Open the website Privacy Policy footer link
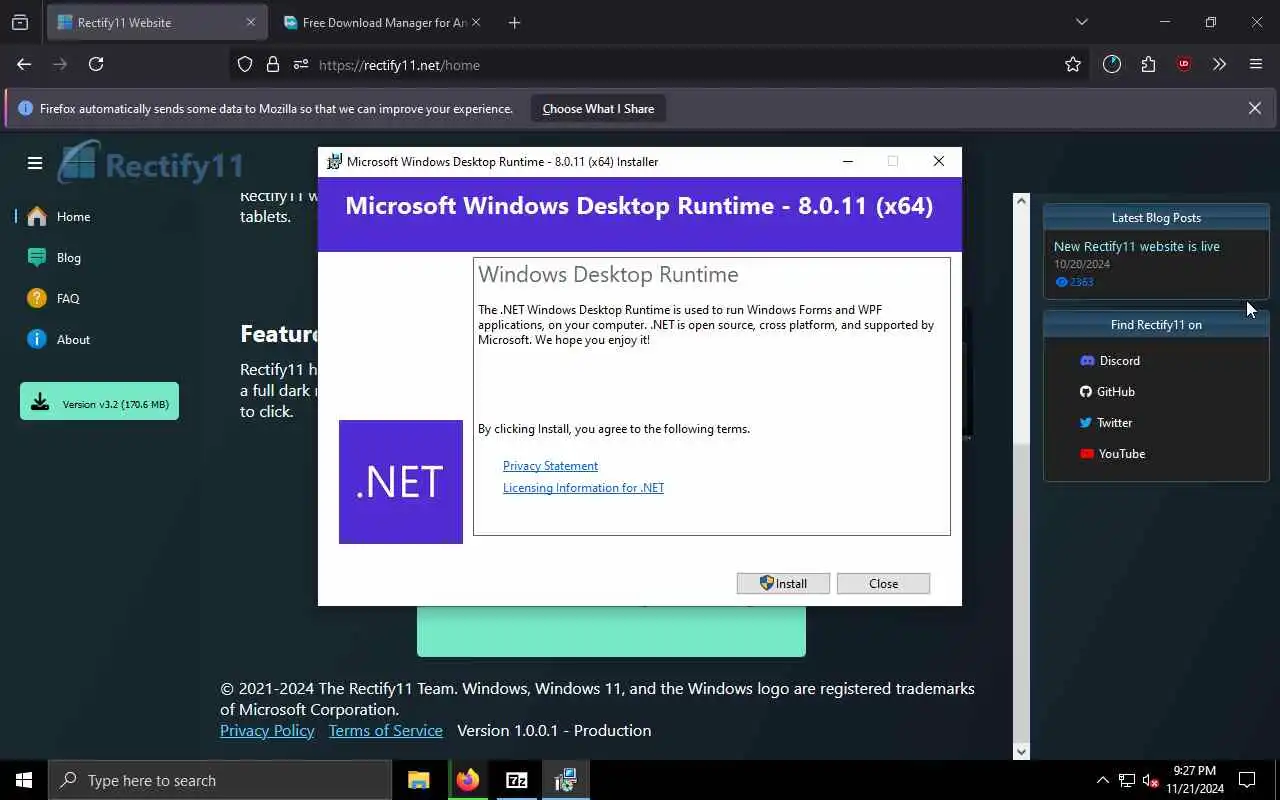 pyautogui.click(x=267, y=731)
